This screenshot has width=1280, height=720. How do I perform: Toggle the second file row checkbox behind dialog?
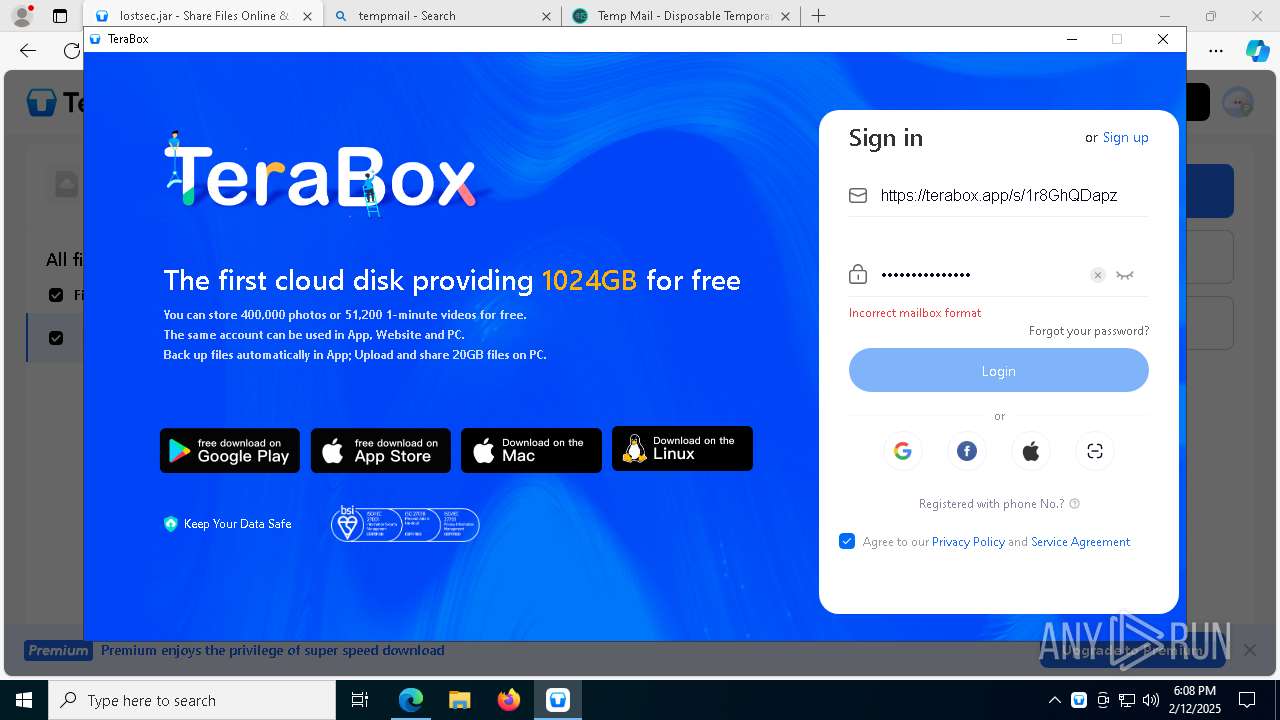56,338
